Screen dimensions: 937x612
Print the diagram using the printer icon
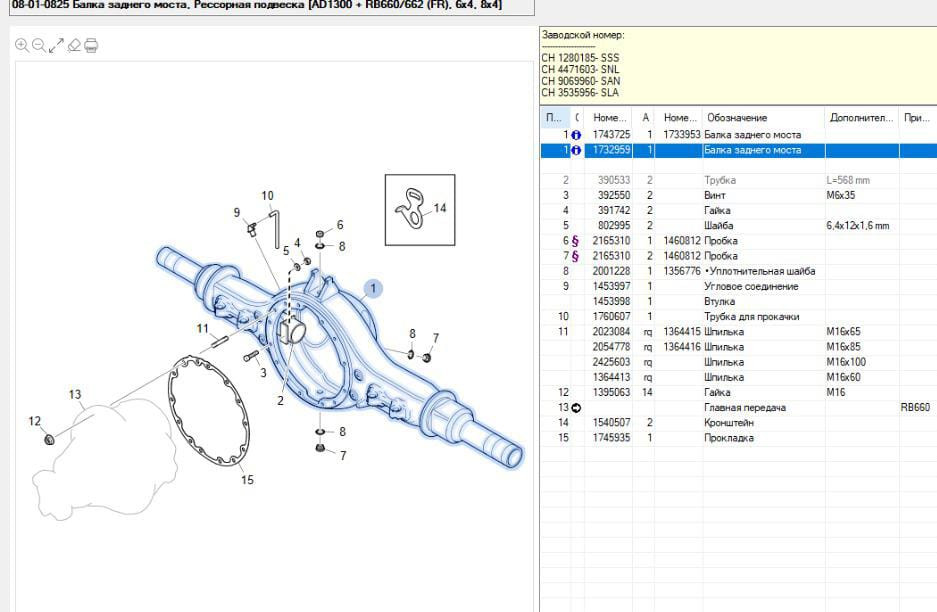pos(91,45)
